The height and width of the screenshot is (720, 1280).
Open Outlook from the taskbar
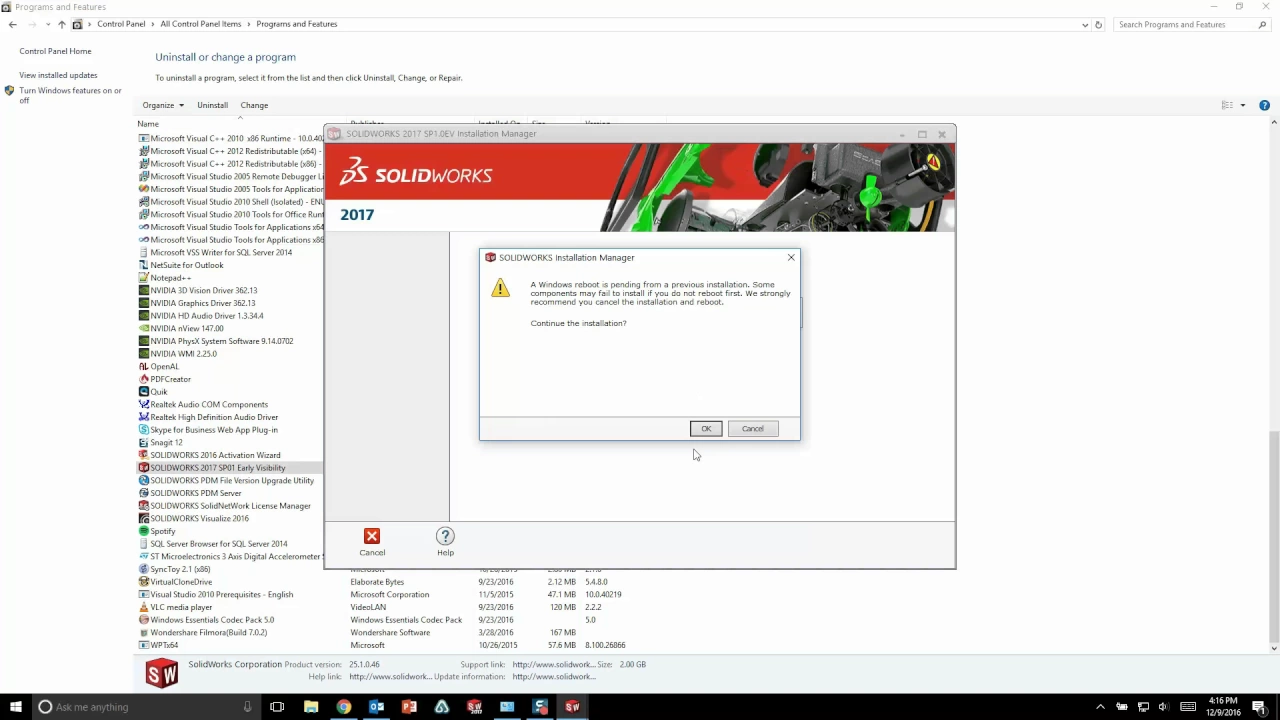376,707
